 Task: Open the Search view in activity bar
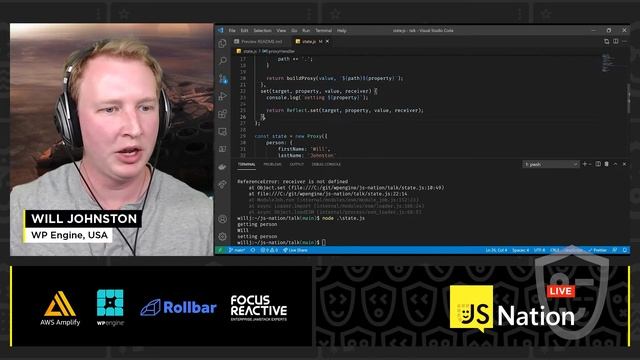[x=222, y=61]
